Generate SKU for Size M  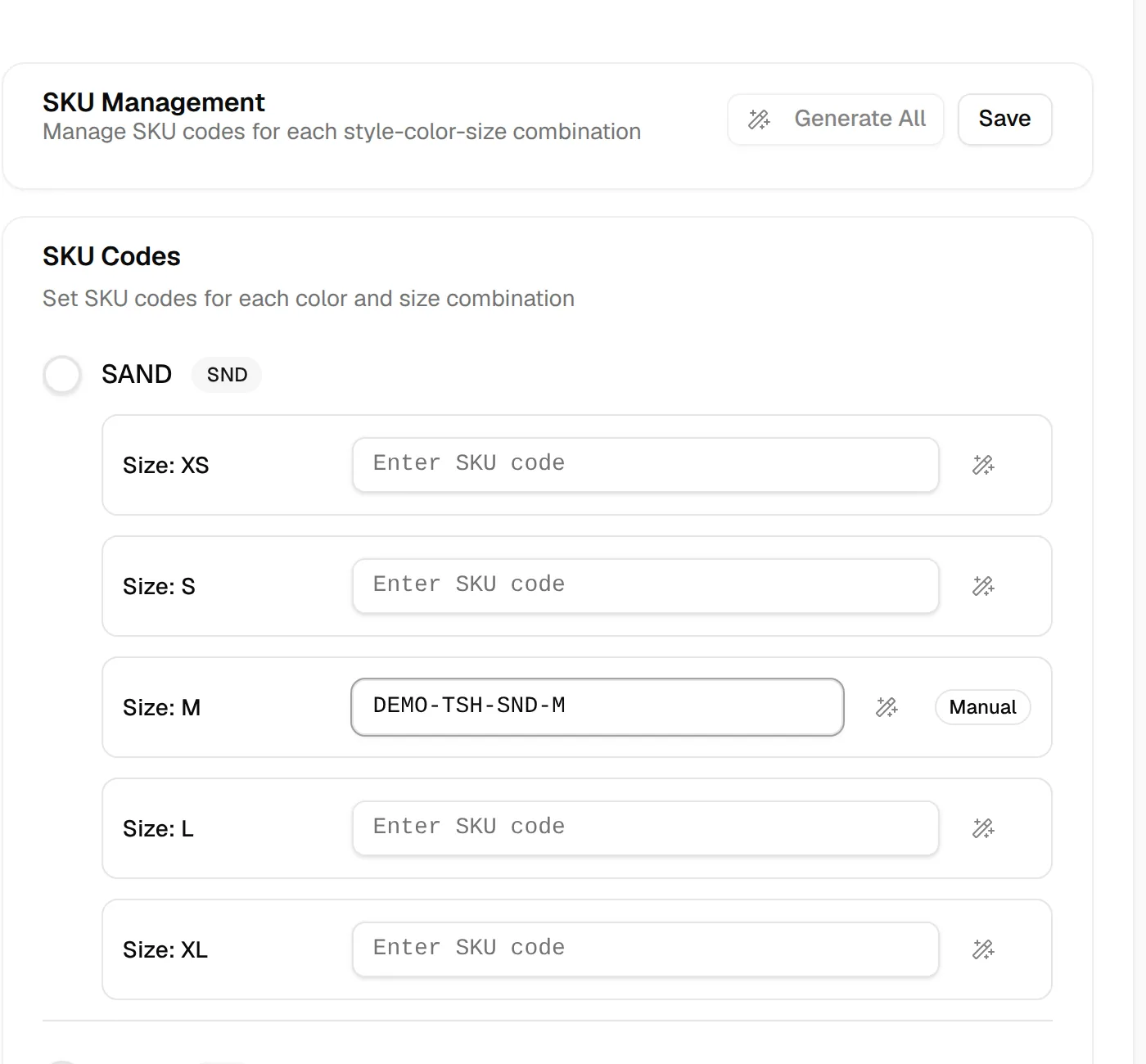[887, 707]
